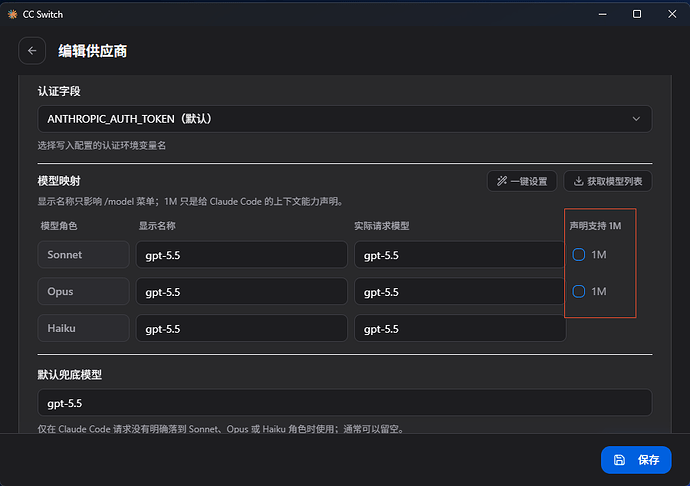690x486 pixels.
Task: Click the Sonnet model role label
Action: pos(84,254)
